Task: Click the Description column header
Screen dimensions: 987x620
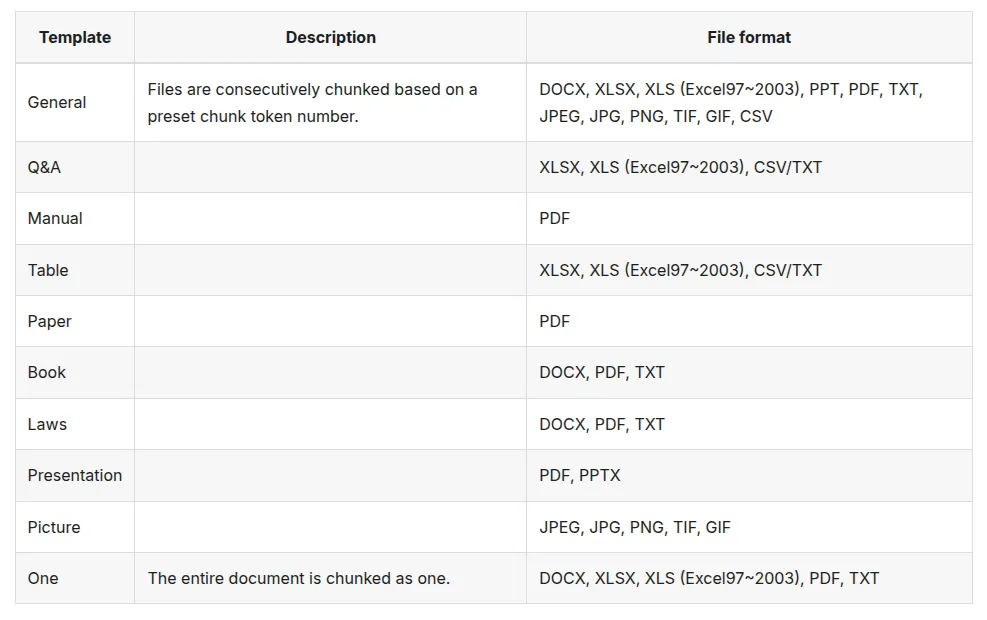Action: pos(330,37)
